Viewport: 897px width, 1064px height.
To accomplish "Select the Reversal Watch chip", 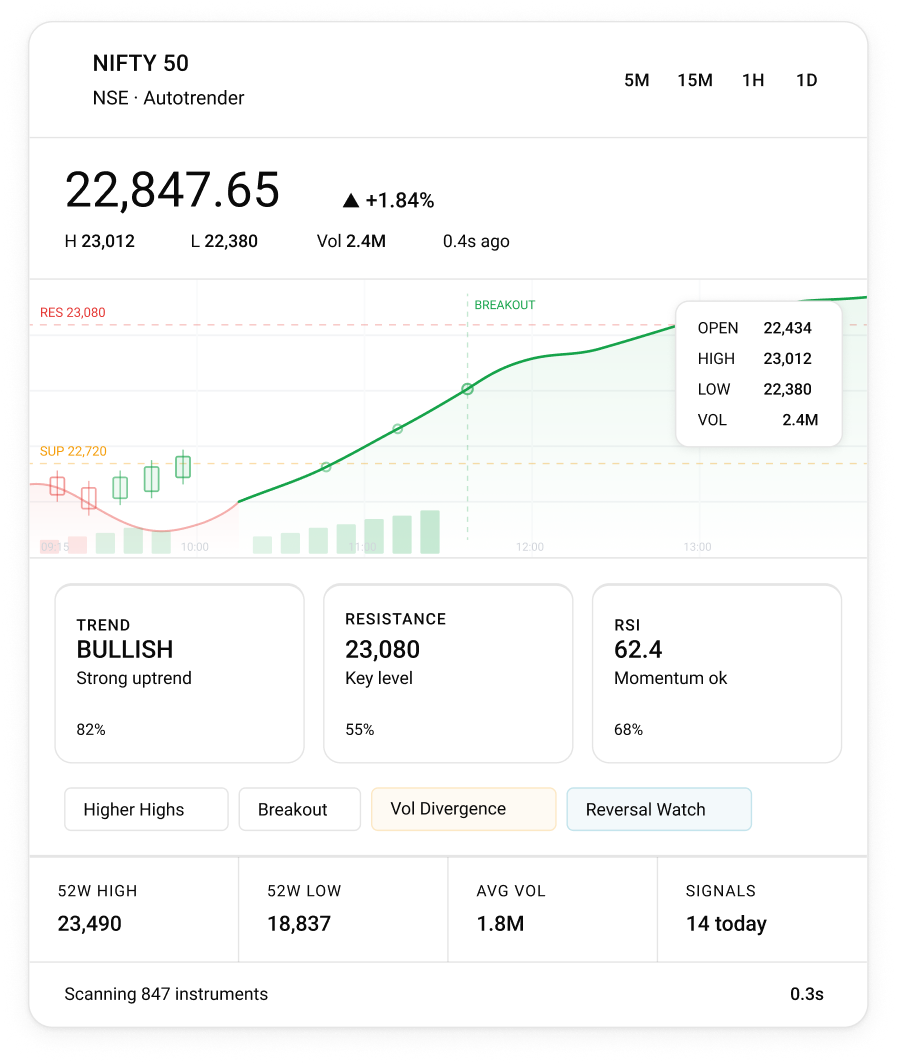I will point(659,809).
